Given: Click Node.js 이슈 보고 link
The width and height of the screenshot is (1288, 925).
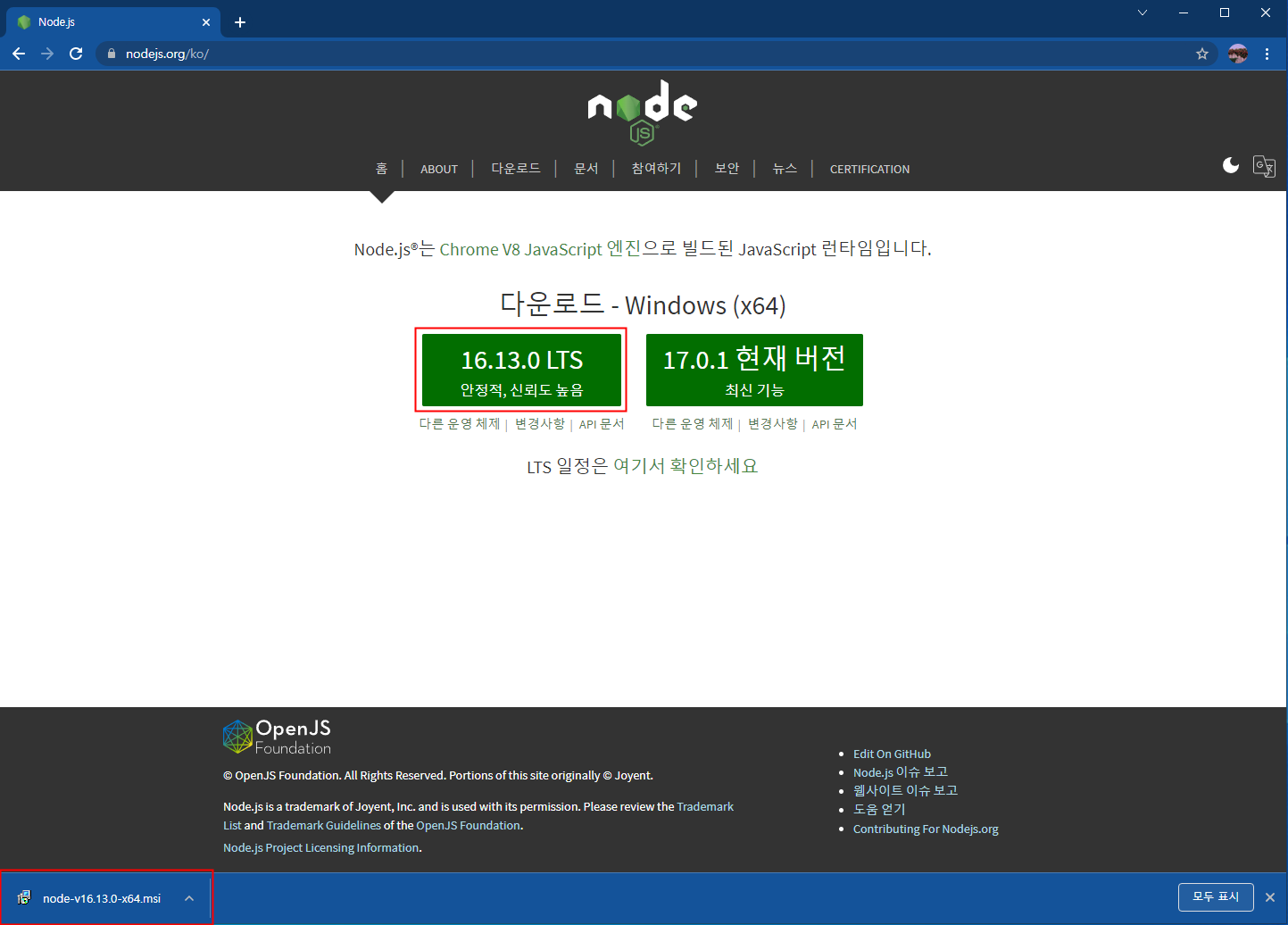Looking at the screenshot, I should (x=901, y=772).
